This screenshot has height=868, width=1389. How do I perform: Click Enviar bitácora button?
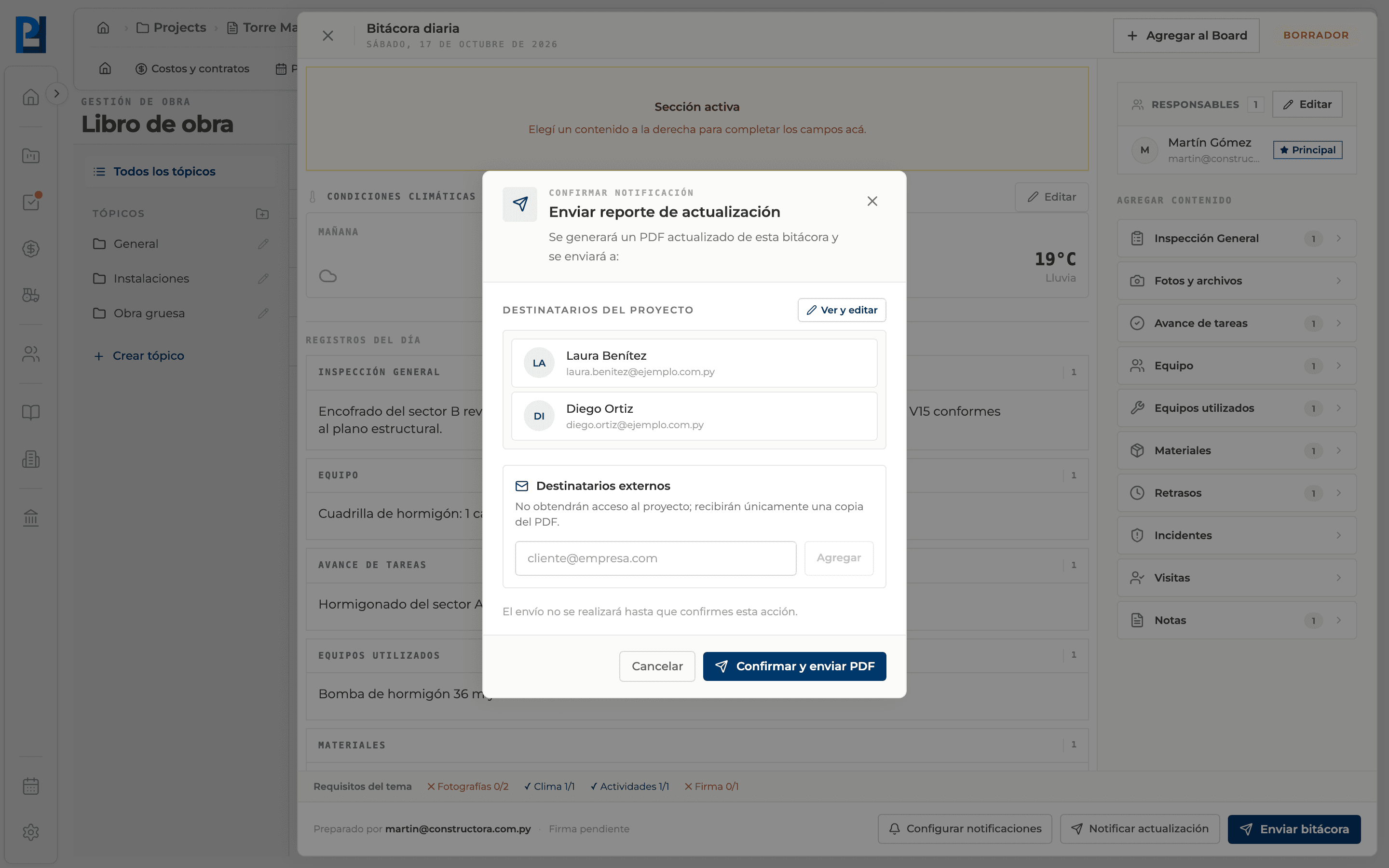point(1294,829)
